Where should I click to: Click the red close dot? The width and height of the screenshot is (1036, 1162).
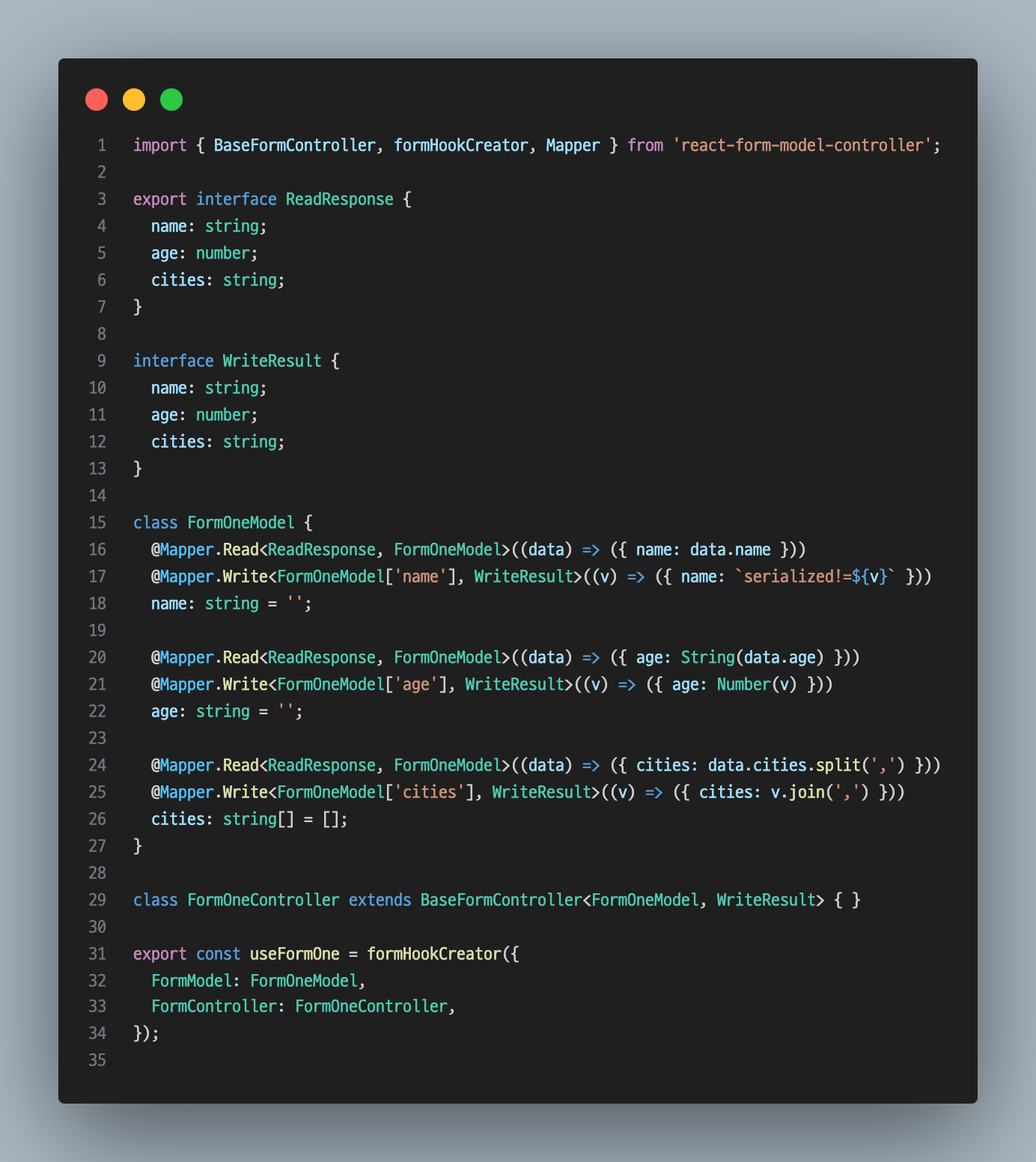tap(97, 100)
